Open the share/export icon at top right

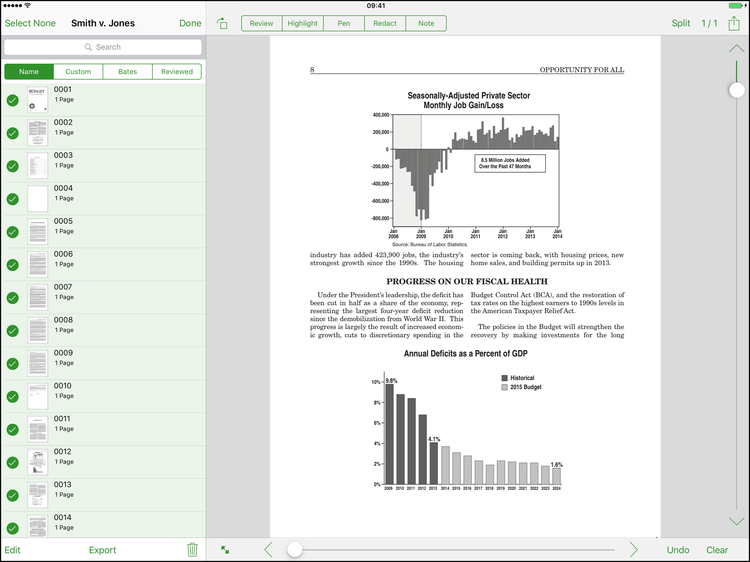click(736, 23)
